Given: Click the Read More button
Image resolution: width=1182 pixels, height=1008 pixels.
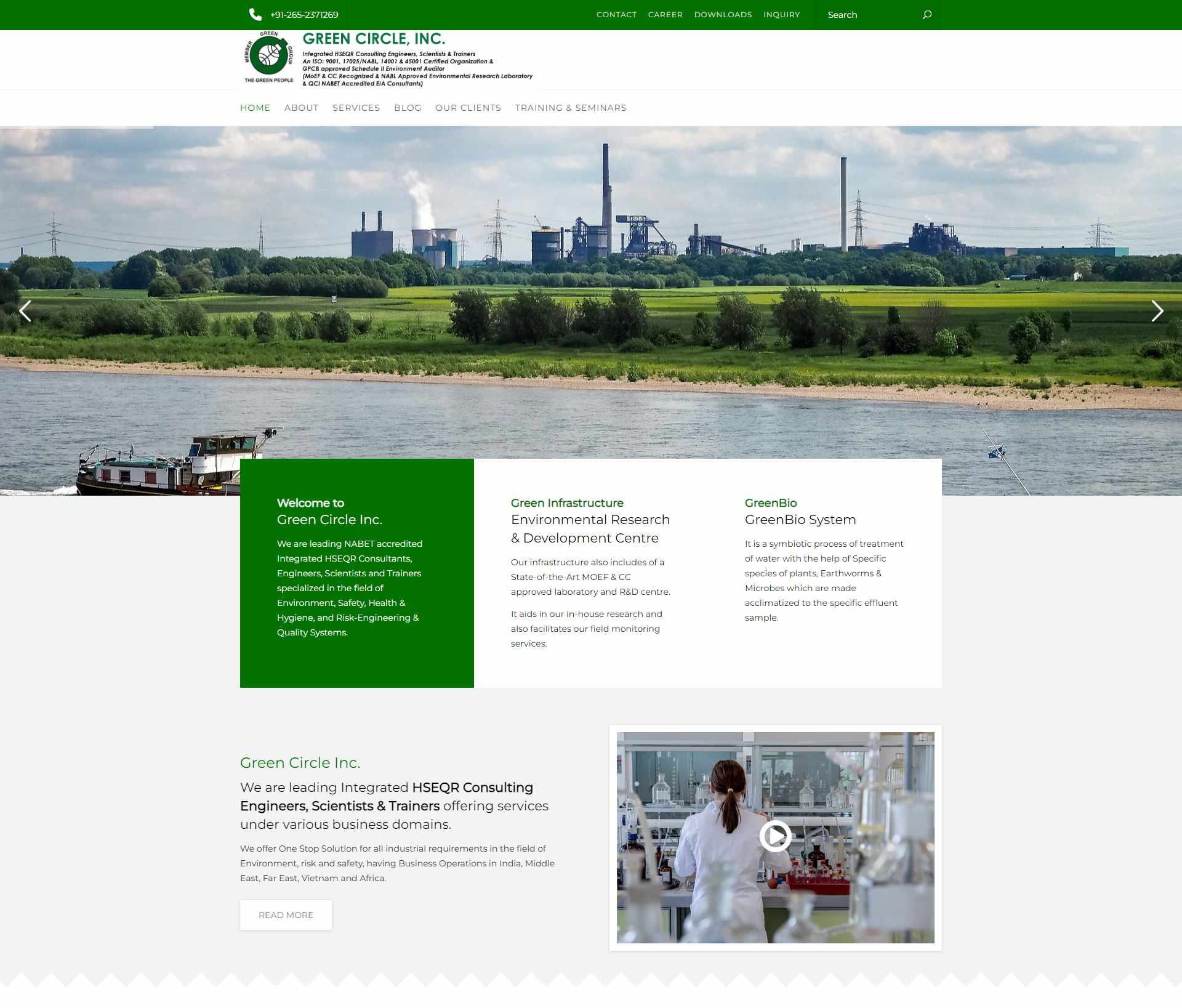Looking at the screenshot, I should [x=286, y=914].
